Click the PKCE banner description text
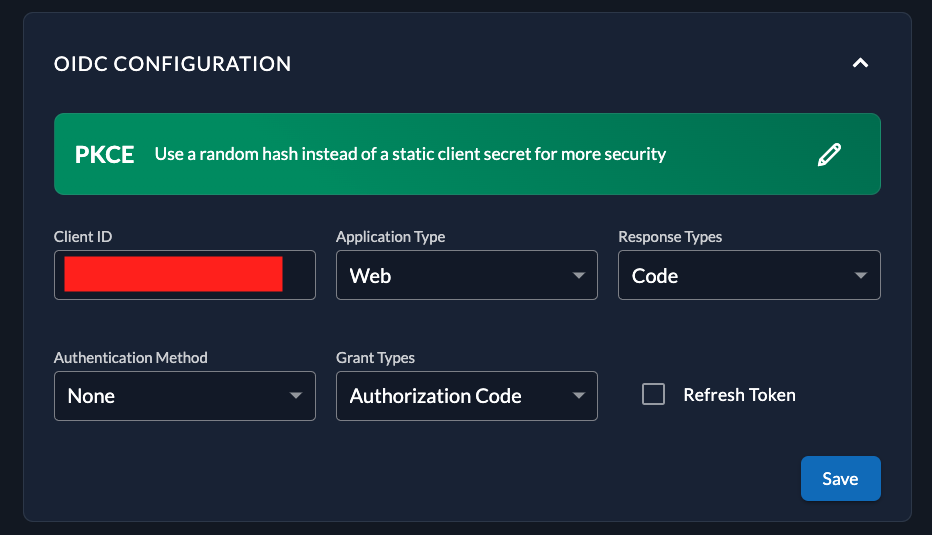 click(410, 155)
